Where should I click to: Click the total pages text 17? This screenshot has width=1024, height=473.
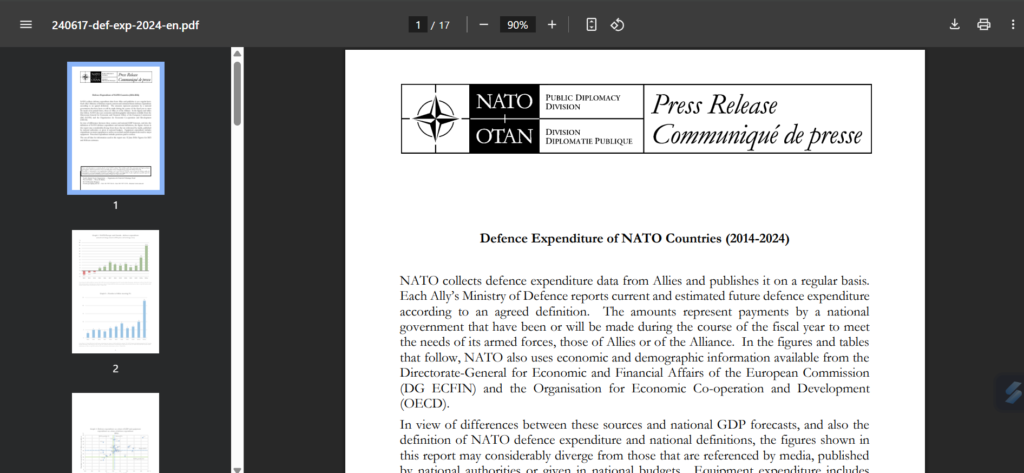pyautogui.click(x=444, y=25)
